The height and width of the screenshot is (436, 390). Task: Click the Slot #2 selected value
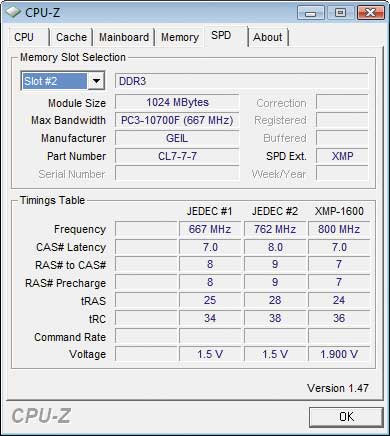[x=54, y=81]
